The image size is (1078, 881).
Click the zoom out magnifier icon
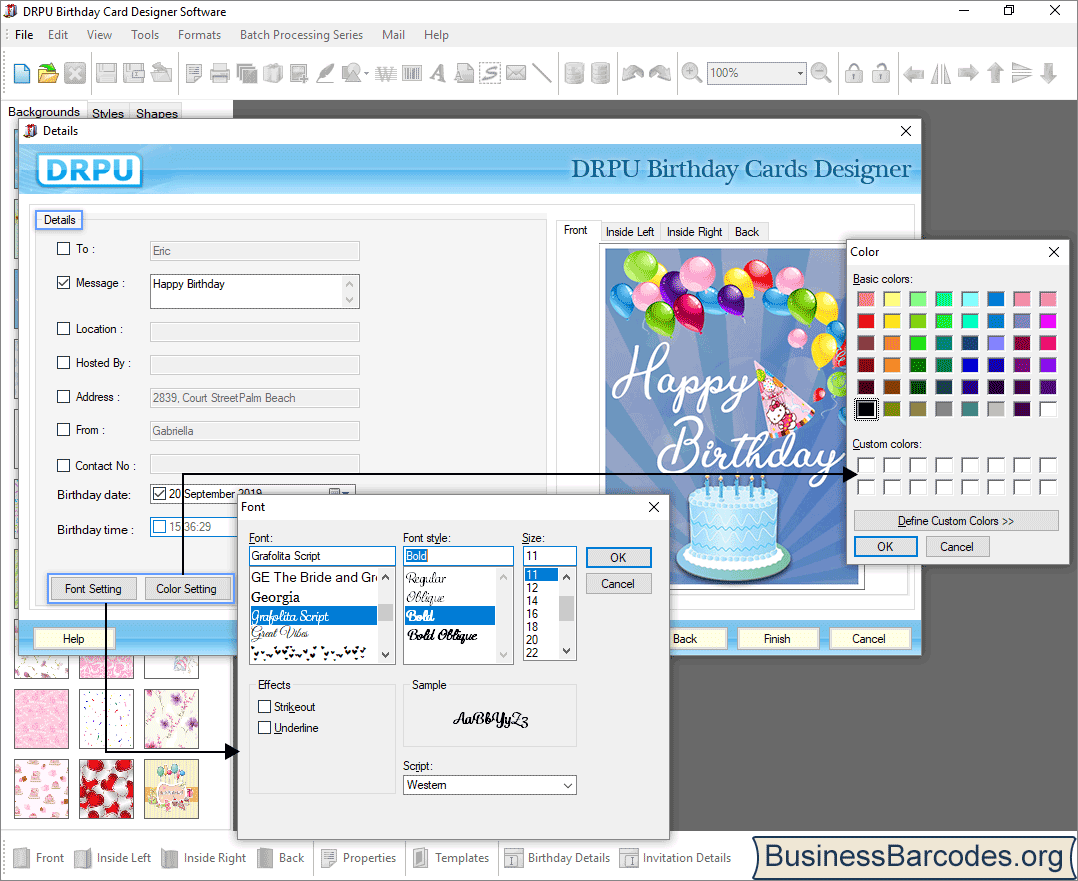pos(821,73)
